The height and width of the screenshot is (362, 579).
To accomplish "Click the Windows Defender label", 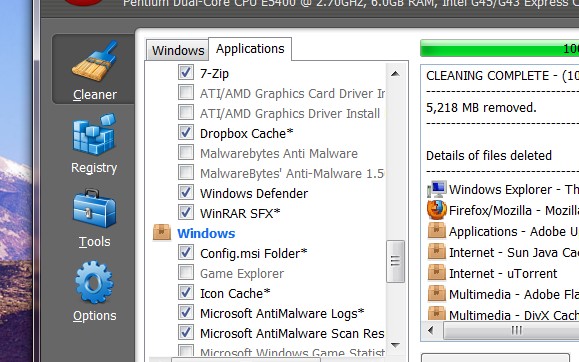I will click(254, 193).
